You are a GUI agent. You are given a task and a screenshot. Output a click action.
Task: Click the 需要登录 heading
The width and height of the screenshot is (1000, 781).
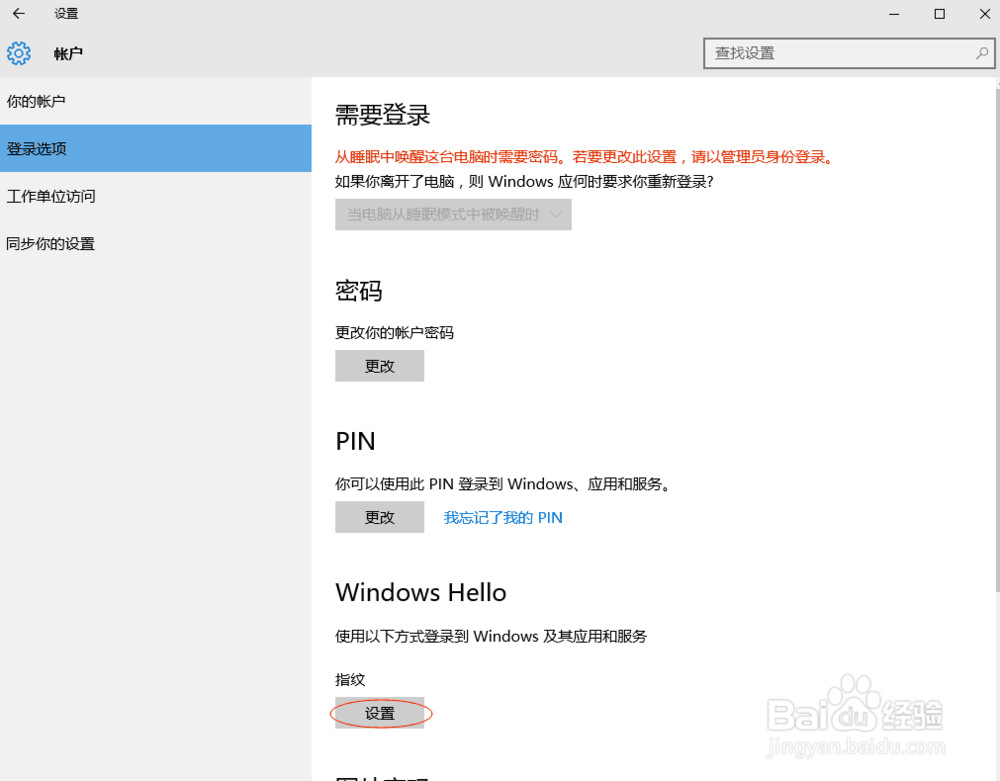click(x=383, y=115)
